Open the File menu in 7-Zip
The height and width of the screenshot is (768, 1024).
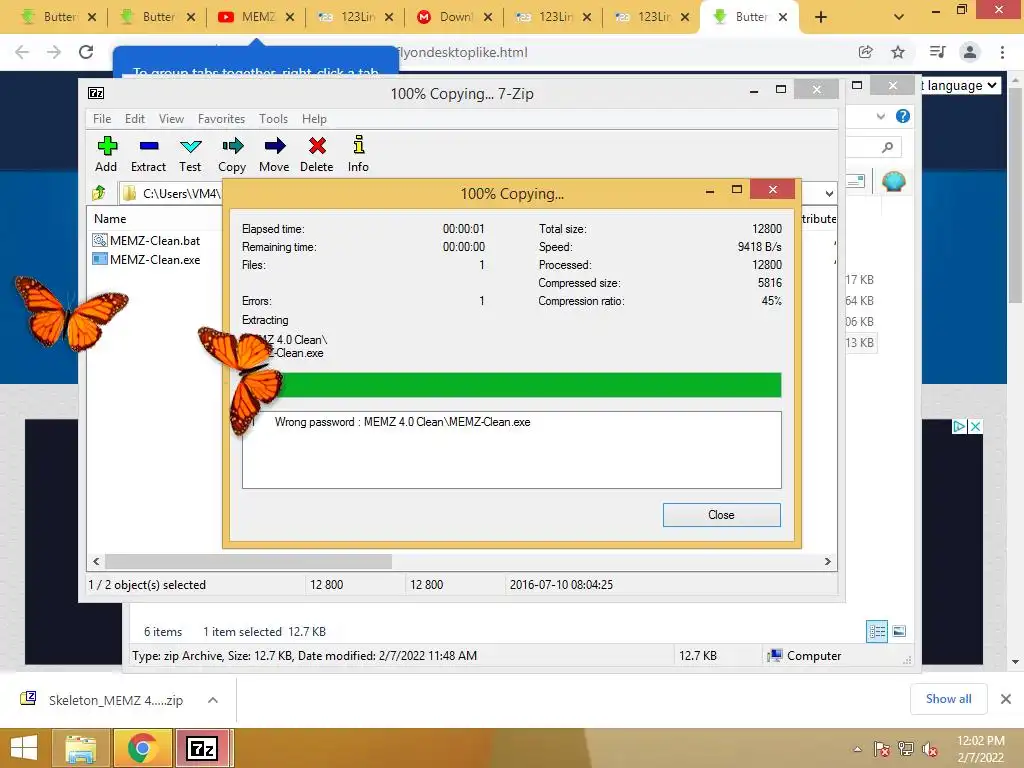point(102,119)
